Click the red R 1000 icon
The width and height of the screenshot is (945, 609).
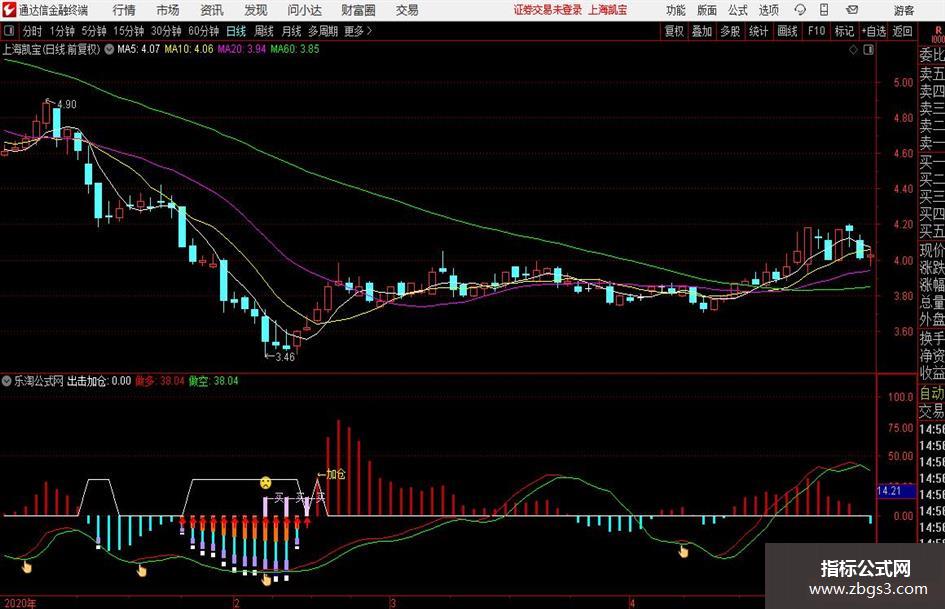[x=938, y=34]
